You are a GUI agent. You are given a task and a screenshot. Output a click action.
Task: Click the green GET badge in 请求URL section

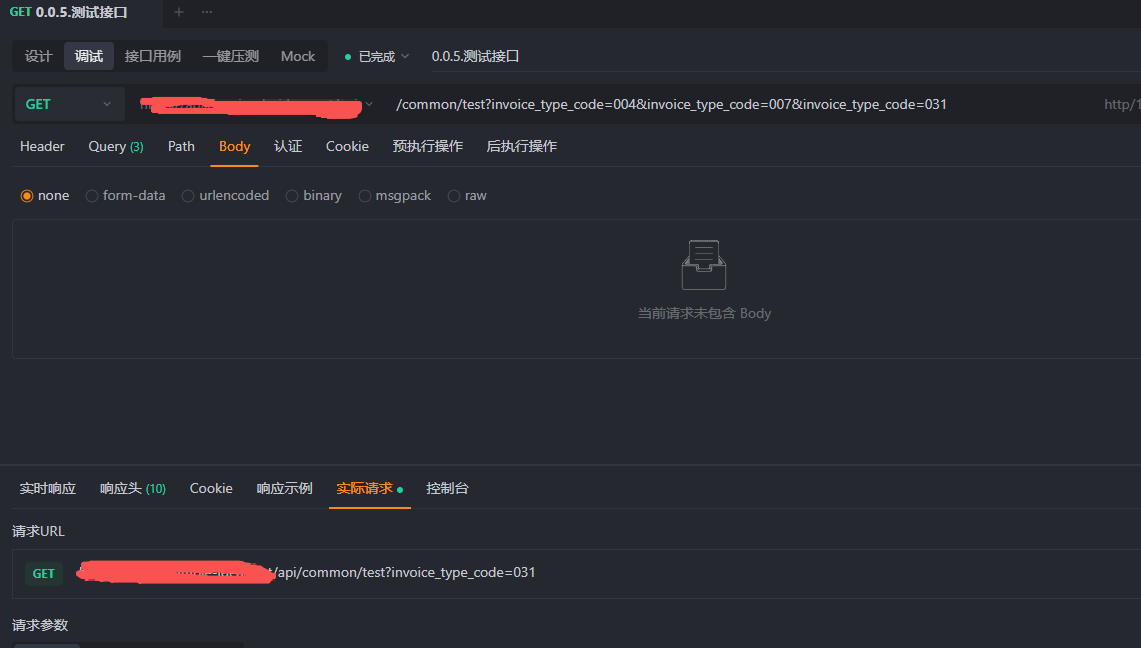pos(43,573)
